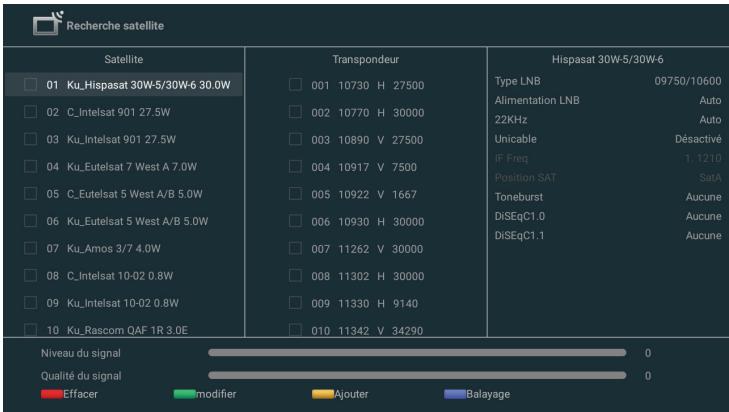Toggle the Ku_Eutelsat 7 West A checkbox
729x412 pixels.
click(31, 166)
